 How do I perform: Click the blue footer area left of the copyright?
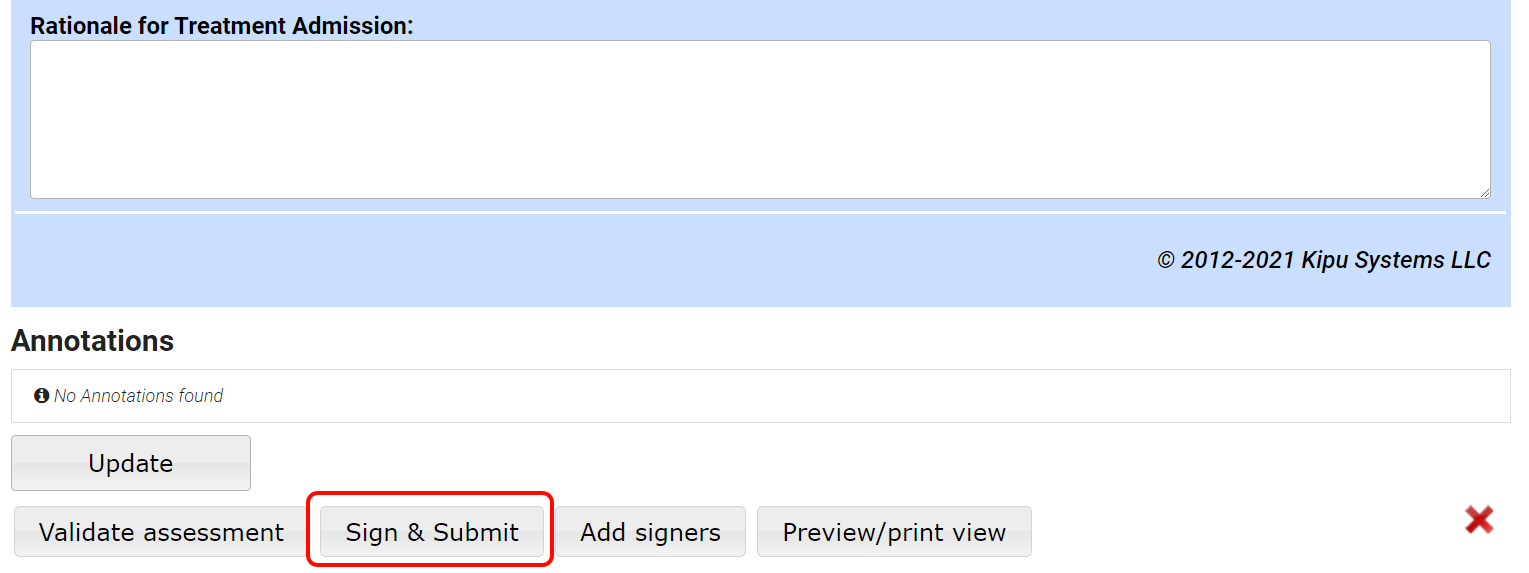(500, 260)
